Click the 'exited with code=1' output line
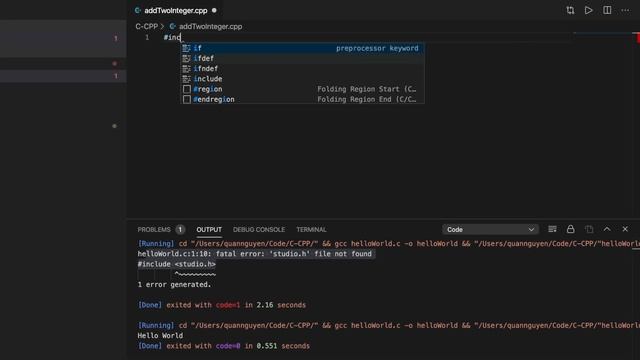Image resolution: width=640 pixels, height=360 pixels. (x=222, y=305)
